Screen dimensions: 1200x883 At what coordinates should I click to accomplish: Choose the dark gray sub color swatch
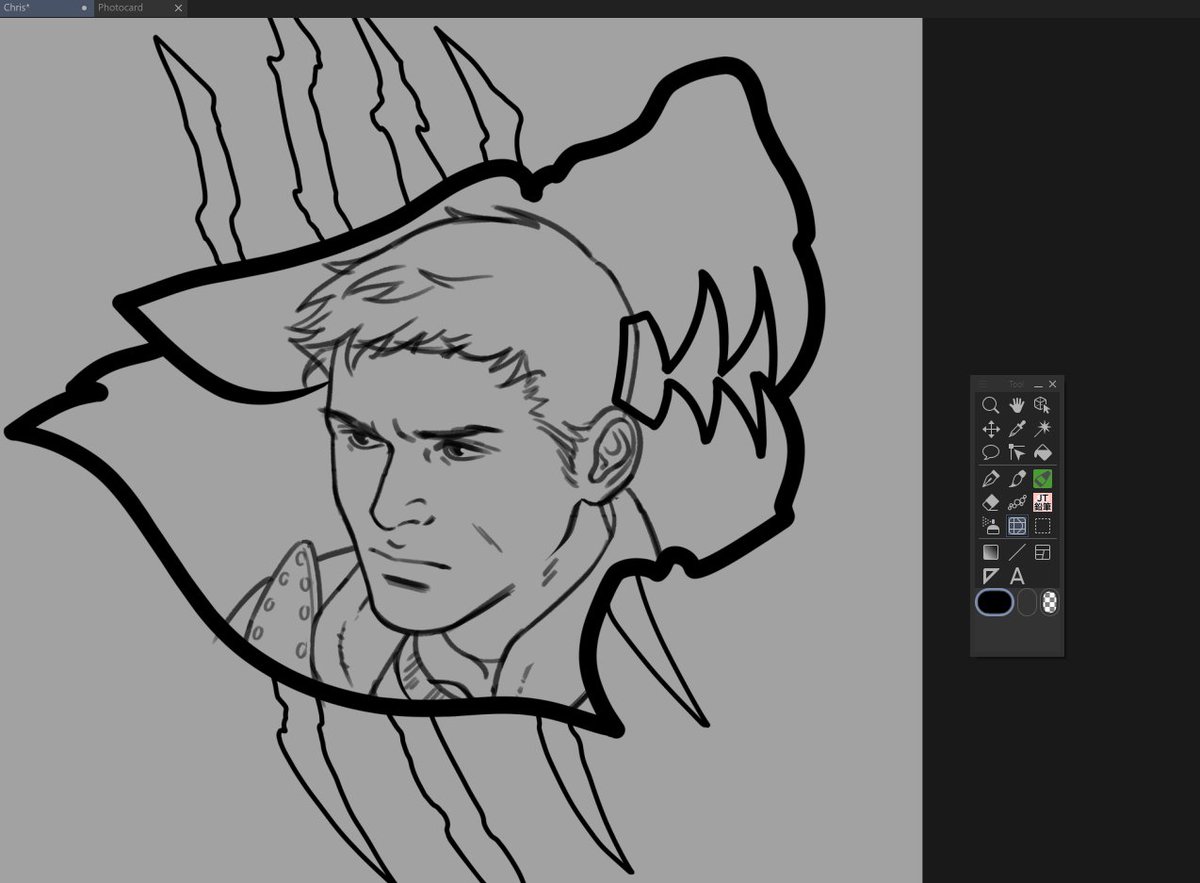tap(1027, 602)
